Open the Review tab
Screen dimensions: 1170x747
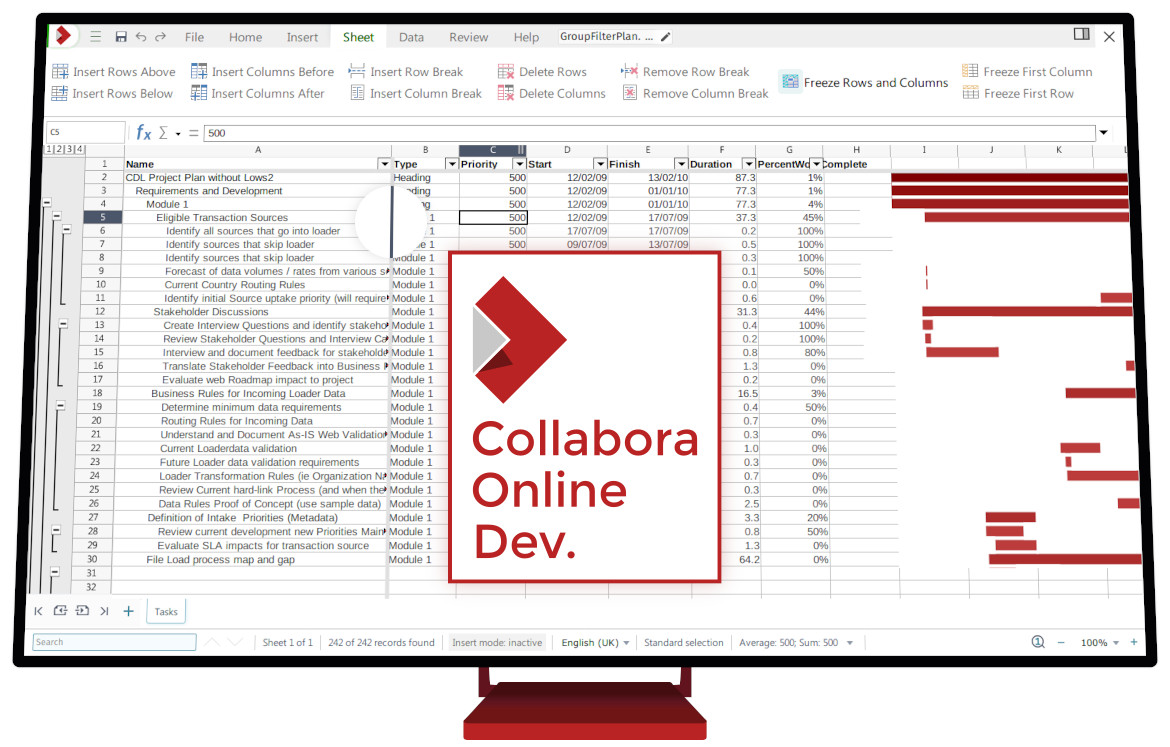pos(469,37)
